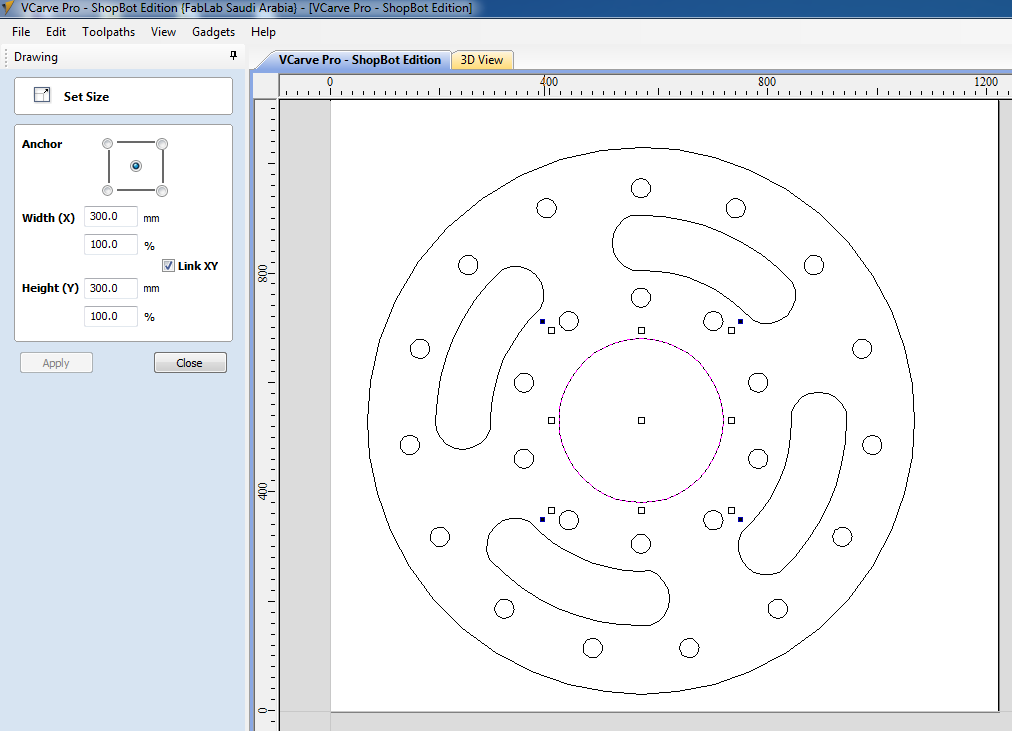This screenshot has height=731, width=1012.
Task: Open the Help menu
Action: tap(263, 32)
